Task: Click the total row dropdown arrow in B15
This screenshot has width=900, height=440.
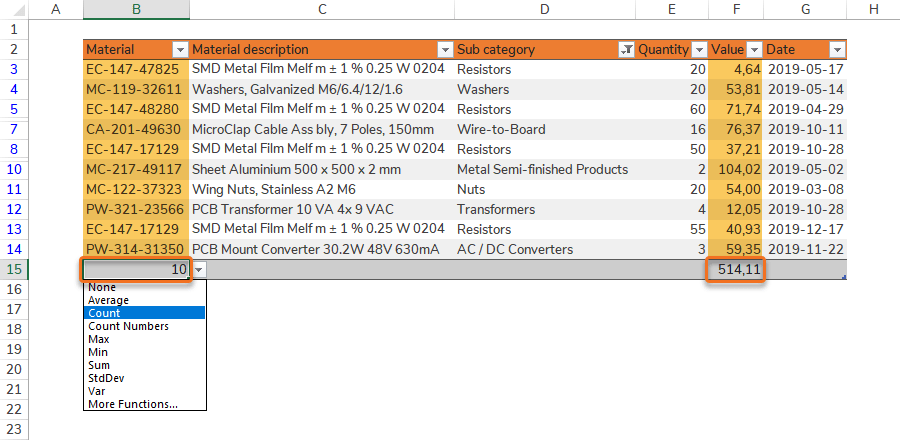Action: (x=199, y=270)
